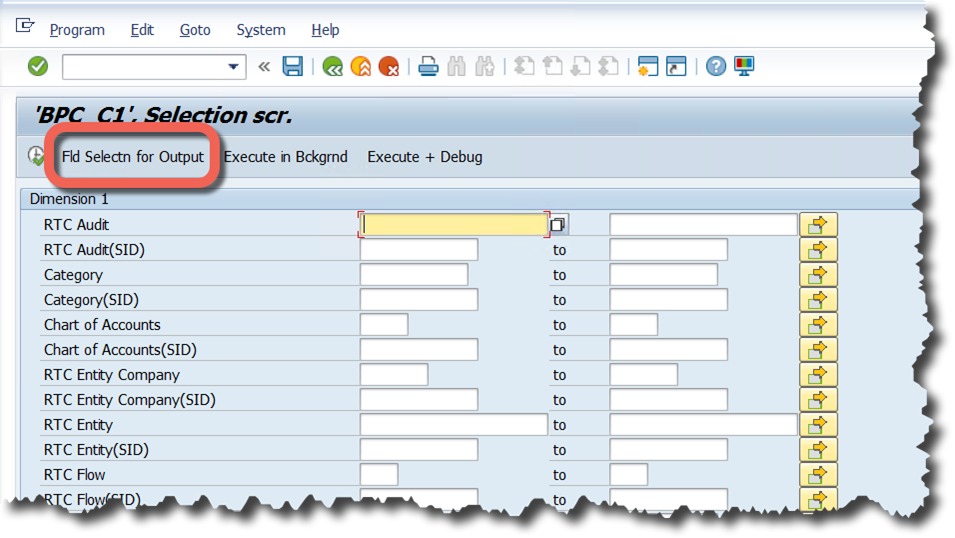
Task: Open multiple selection for RTC Audit row
Action: pyautogui.click(x=818, y=224)
